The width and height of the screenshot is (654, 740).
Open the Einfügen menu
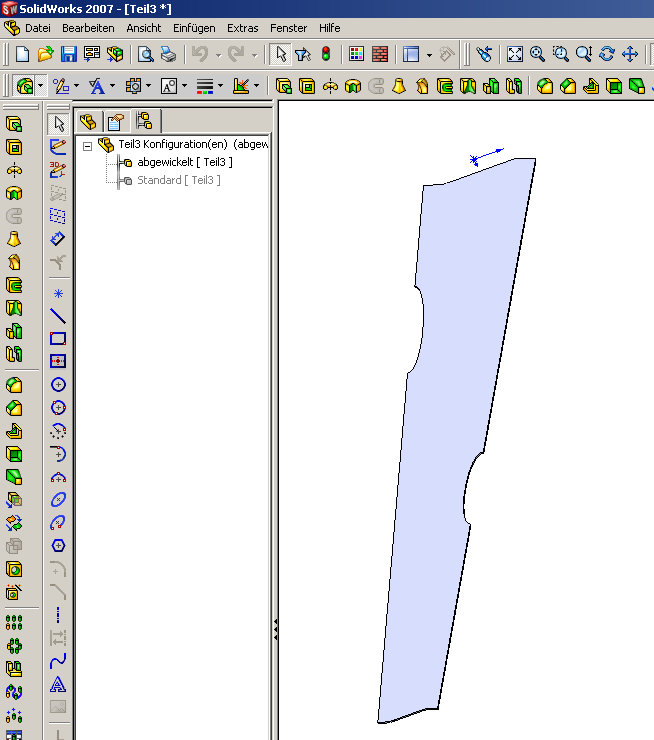[x=194, y=28]
